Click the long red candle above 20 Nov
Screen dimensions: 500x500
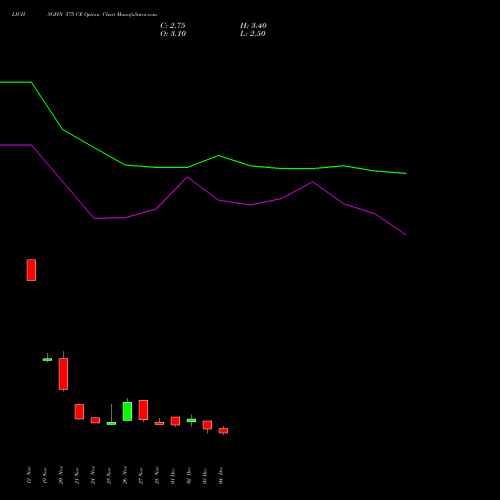(x=63, y=374)
